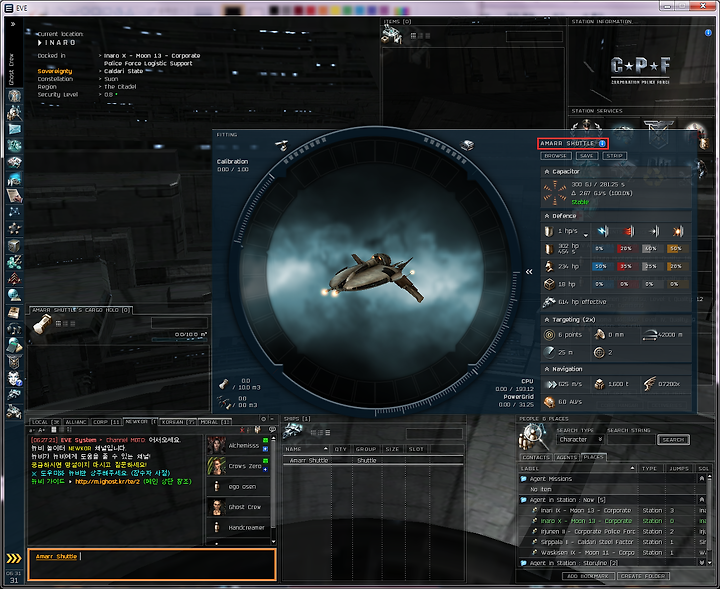Click the Search String input field
720x589 pixels.
point(631,440)
